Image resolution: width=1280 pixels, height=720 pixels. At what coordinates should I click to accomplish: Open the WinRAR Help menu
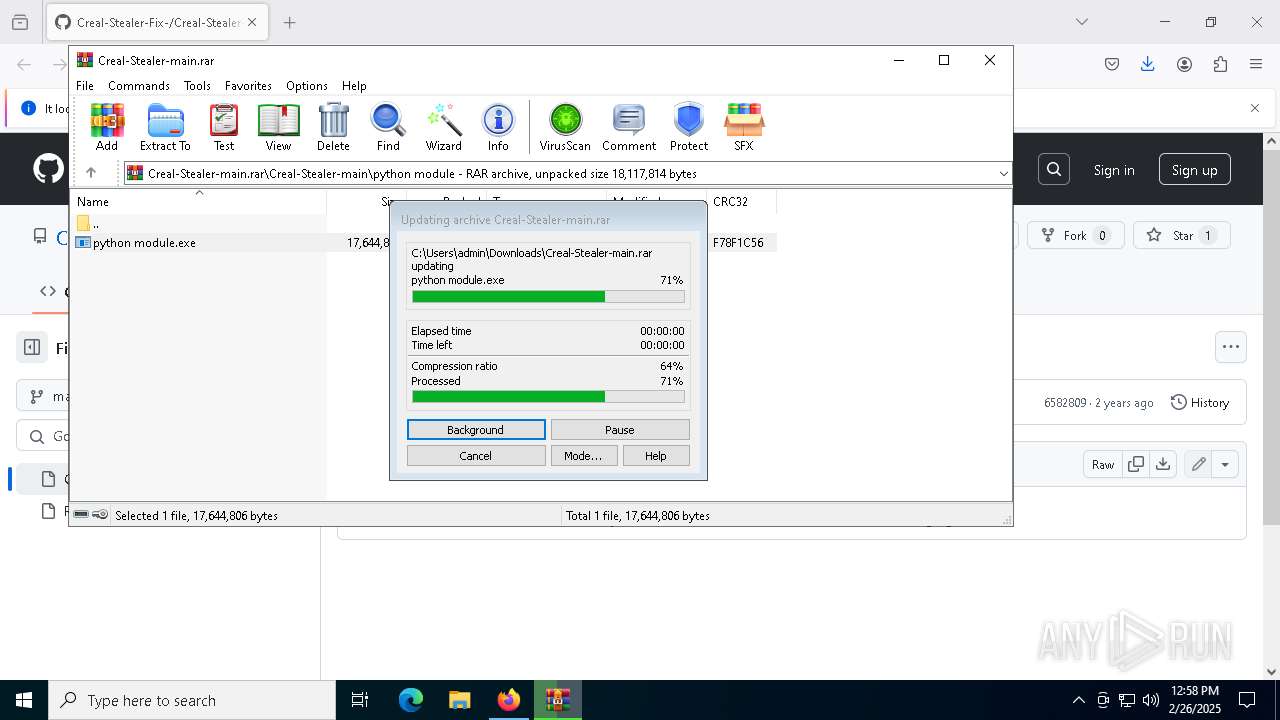pyautogui.click(x=354, y=86)
